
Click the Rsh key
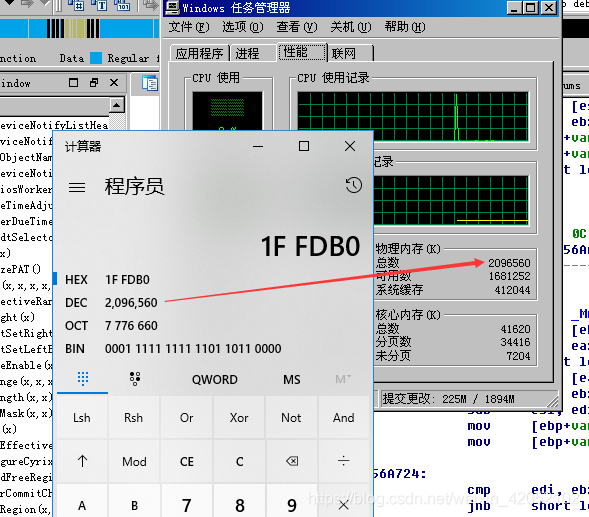(134, 417)
